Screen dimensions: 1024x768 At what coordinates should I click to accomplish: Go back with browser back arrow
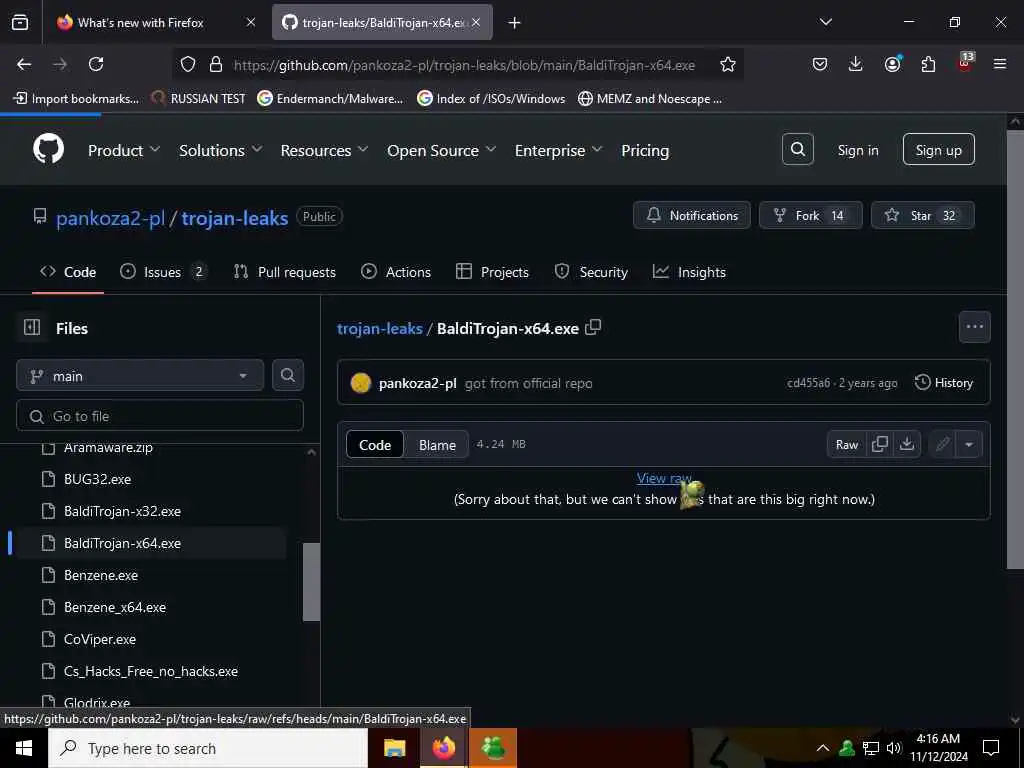click(x=24, y=64)
